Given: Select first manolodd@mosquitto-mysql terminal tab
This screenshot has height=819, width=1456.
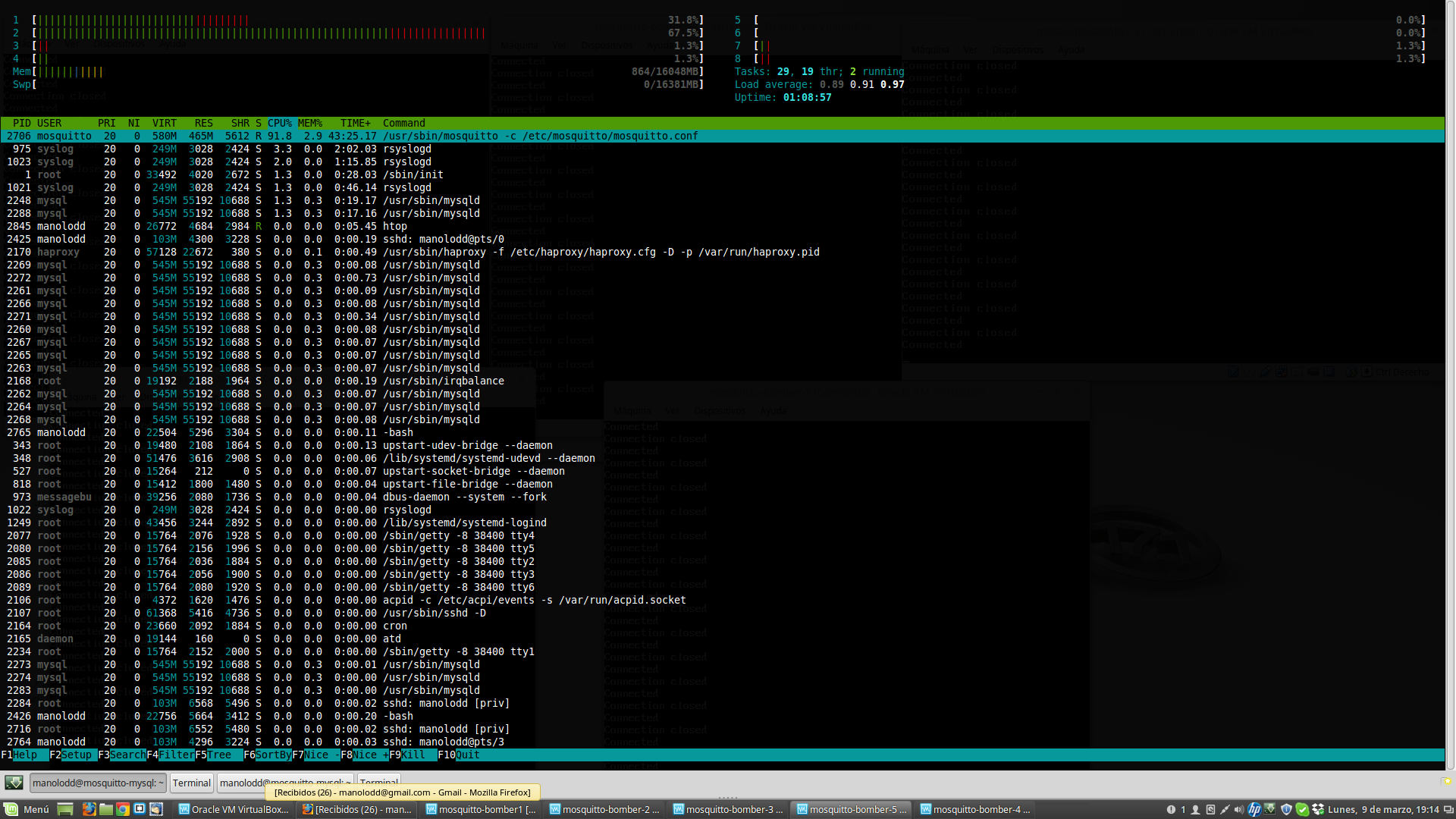Looking at the screenshot, I should [x=98, y=783].
